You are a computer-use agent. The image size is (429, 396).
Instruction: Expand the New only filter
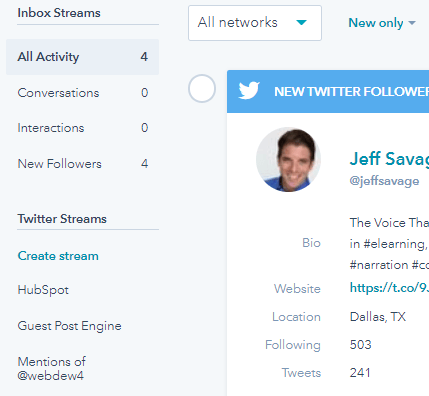tap(382, 23)
